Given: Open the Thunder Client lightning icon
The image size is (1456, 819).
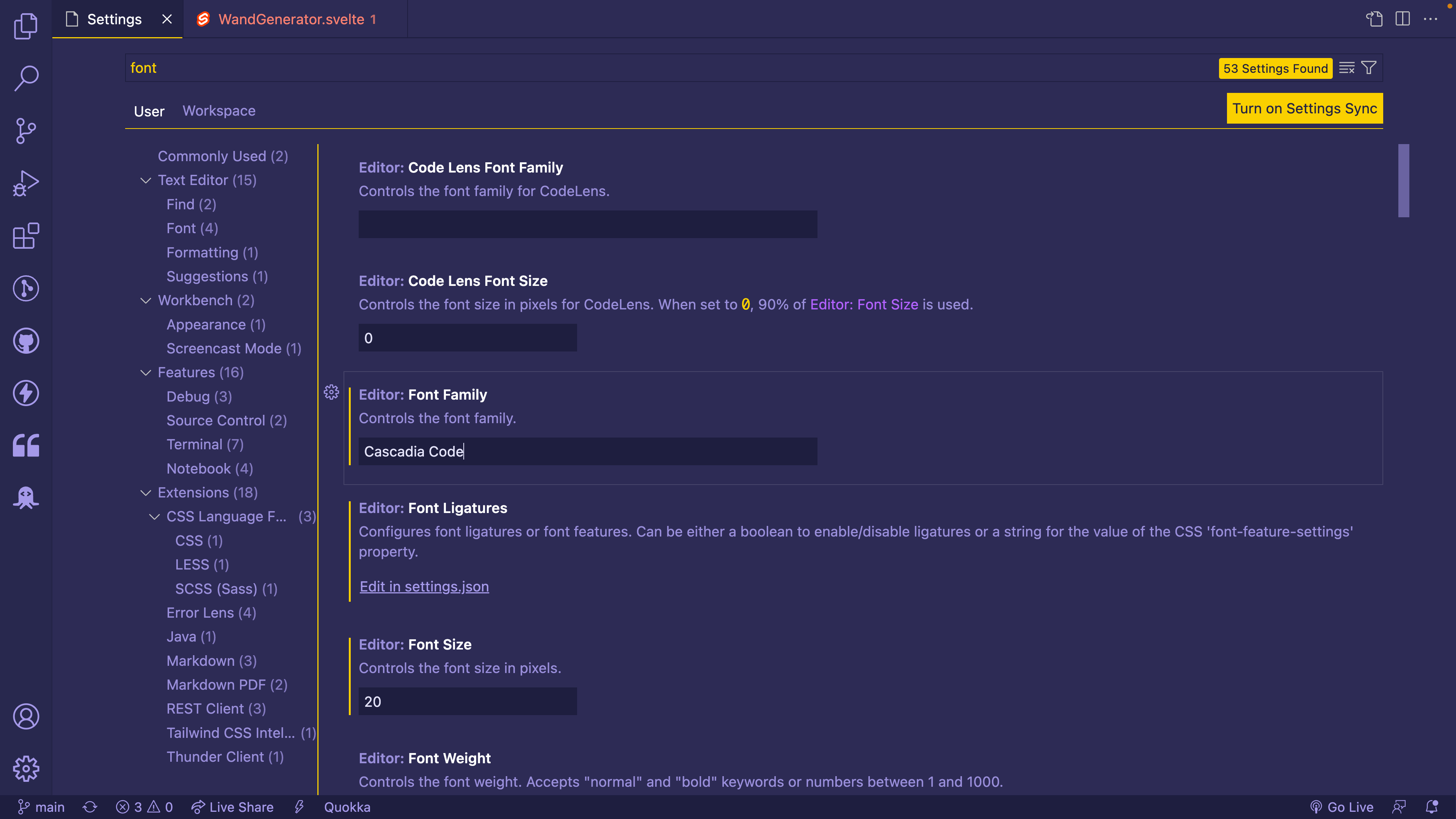Looking at the screenshot, I should click(x=26, y=394).
